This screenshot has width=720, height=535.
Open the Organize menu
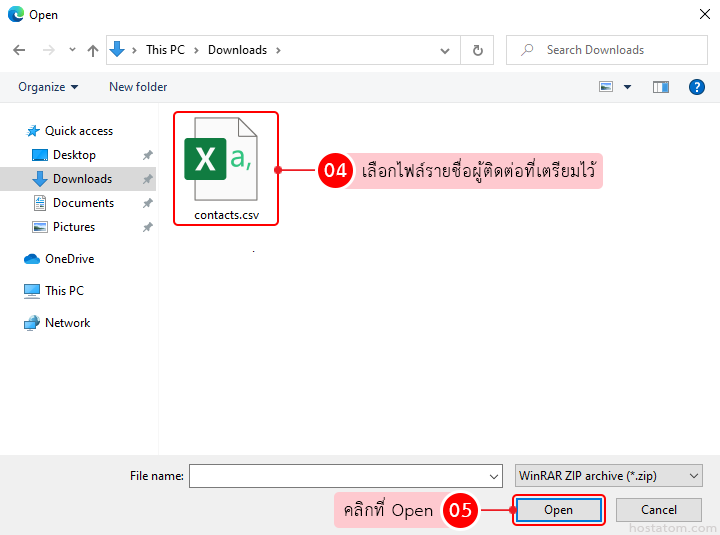48,87
